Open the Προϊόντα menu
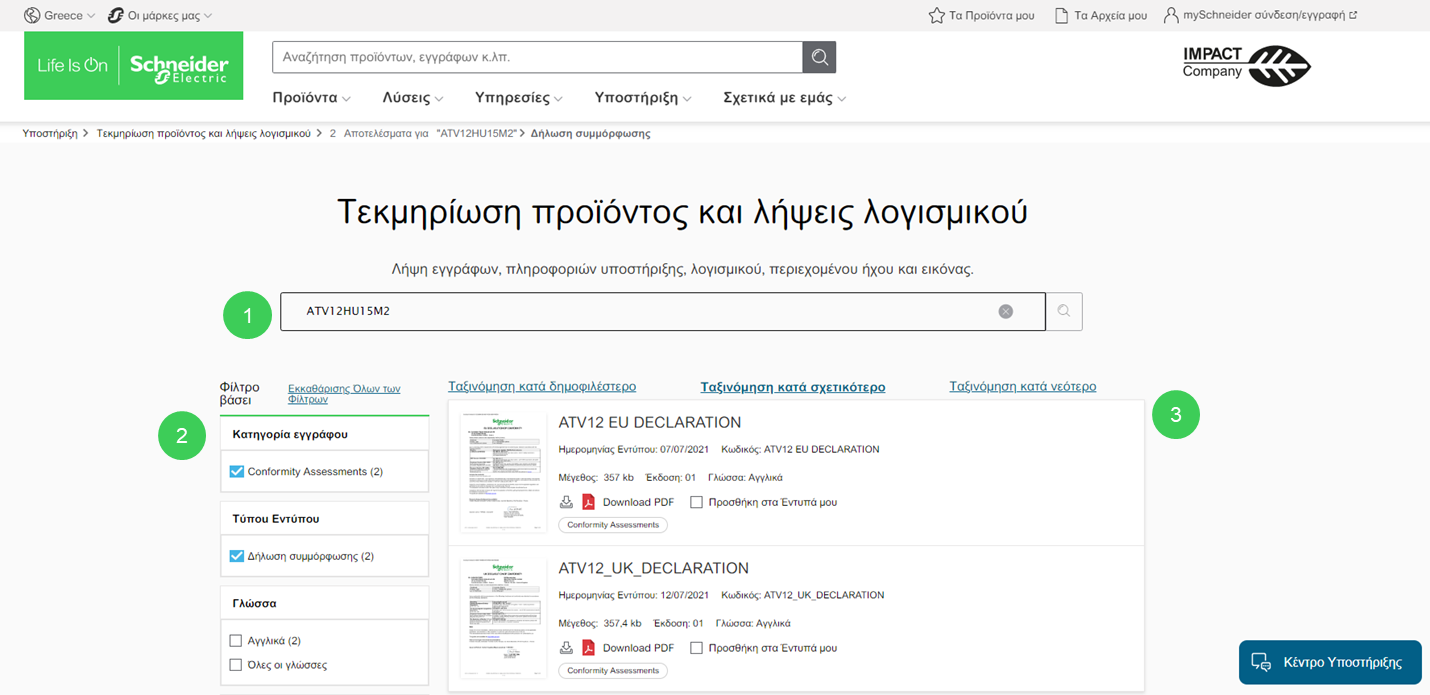Viewport: 1430px width, 695px height. pyautogui.click(x=311, y=98)
